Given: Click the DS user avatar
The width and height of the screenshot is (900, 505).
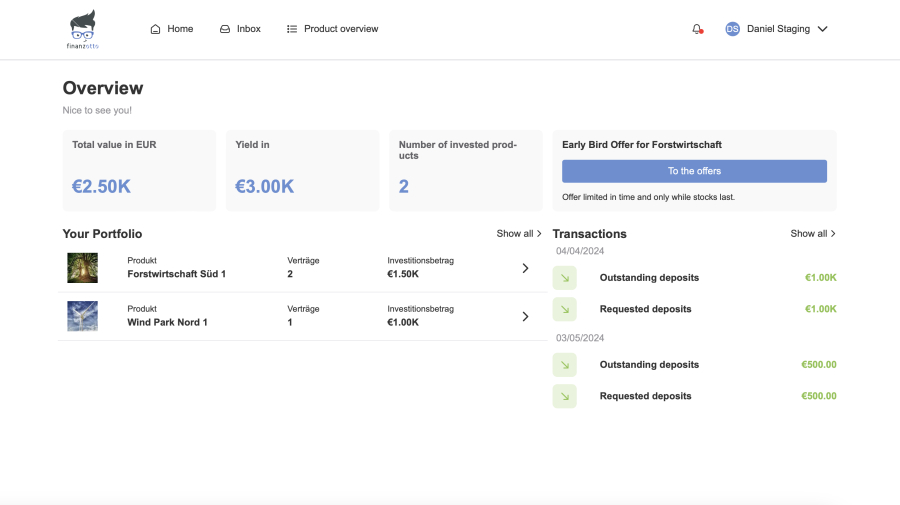Looking at the screenshot, I should pos(732,29).
